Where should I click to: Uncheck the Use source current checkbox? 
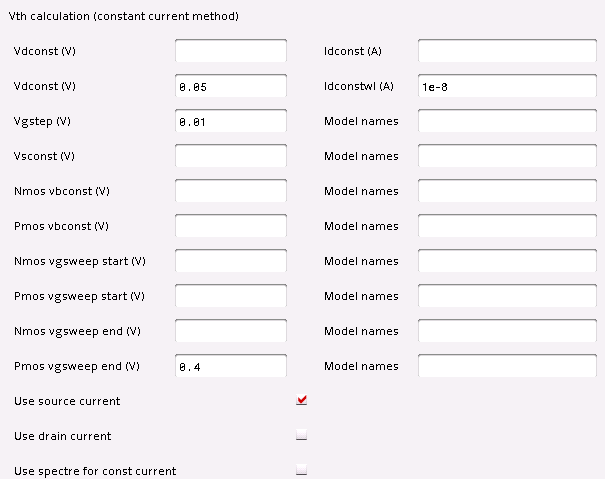pos(302,401)
